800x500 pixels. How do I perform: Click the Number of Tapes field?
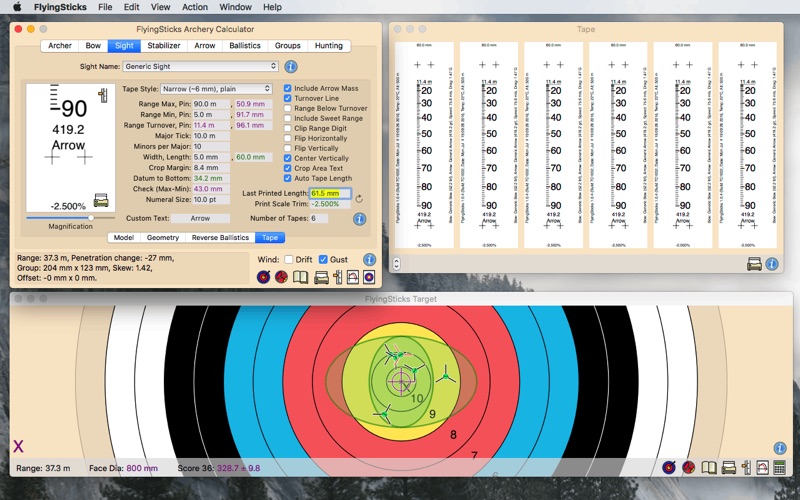[319, 218]
